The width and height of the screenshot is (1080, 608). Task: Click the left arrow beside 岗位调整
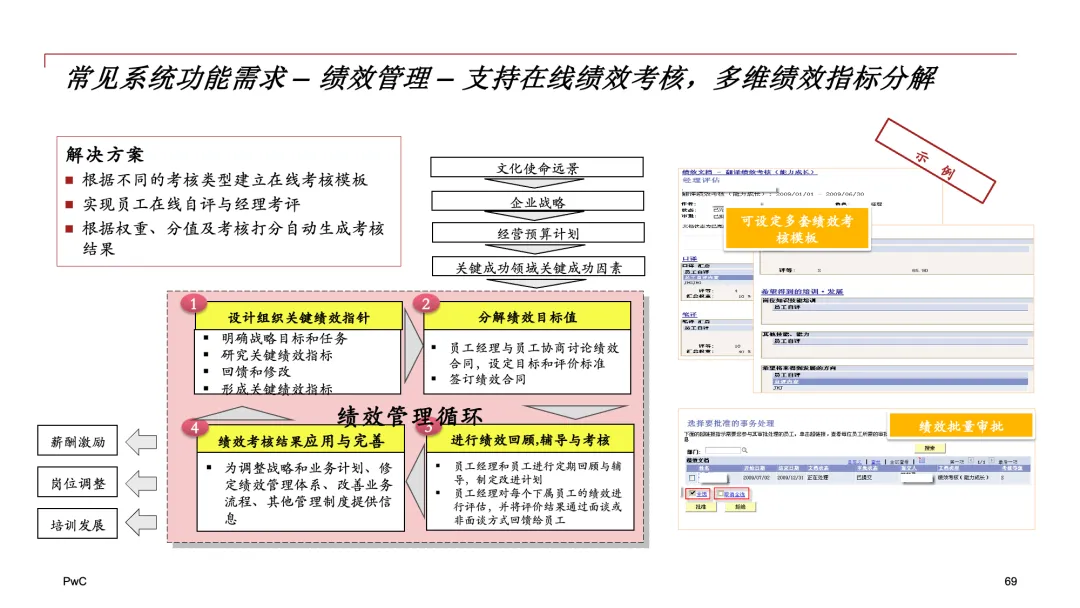pos(142,483)
